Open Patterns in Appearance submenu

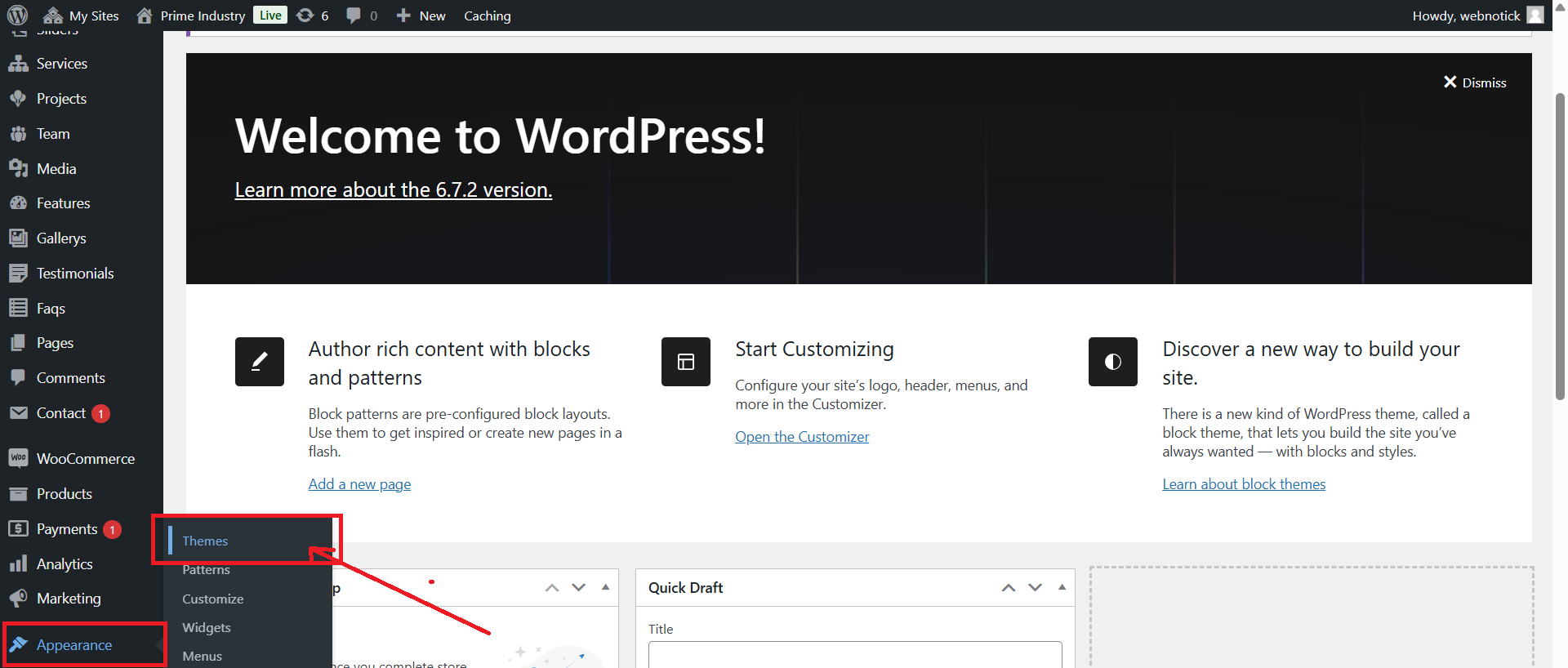[x=206, y=570]
